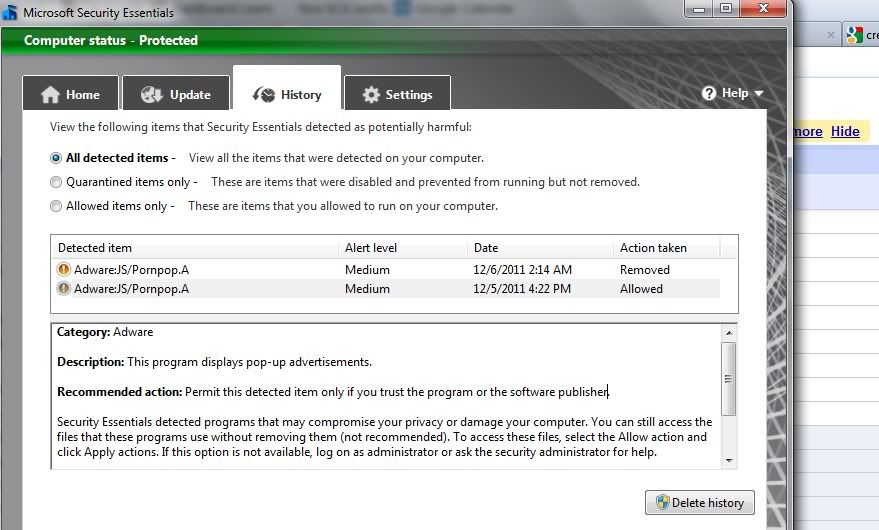This screenshot has height=530, width=879.
Task: Click the description pane scrollbar thumb
Action: [729, 379]
